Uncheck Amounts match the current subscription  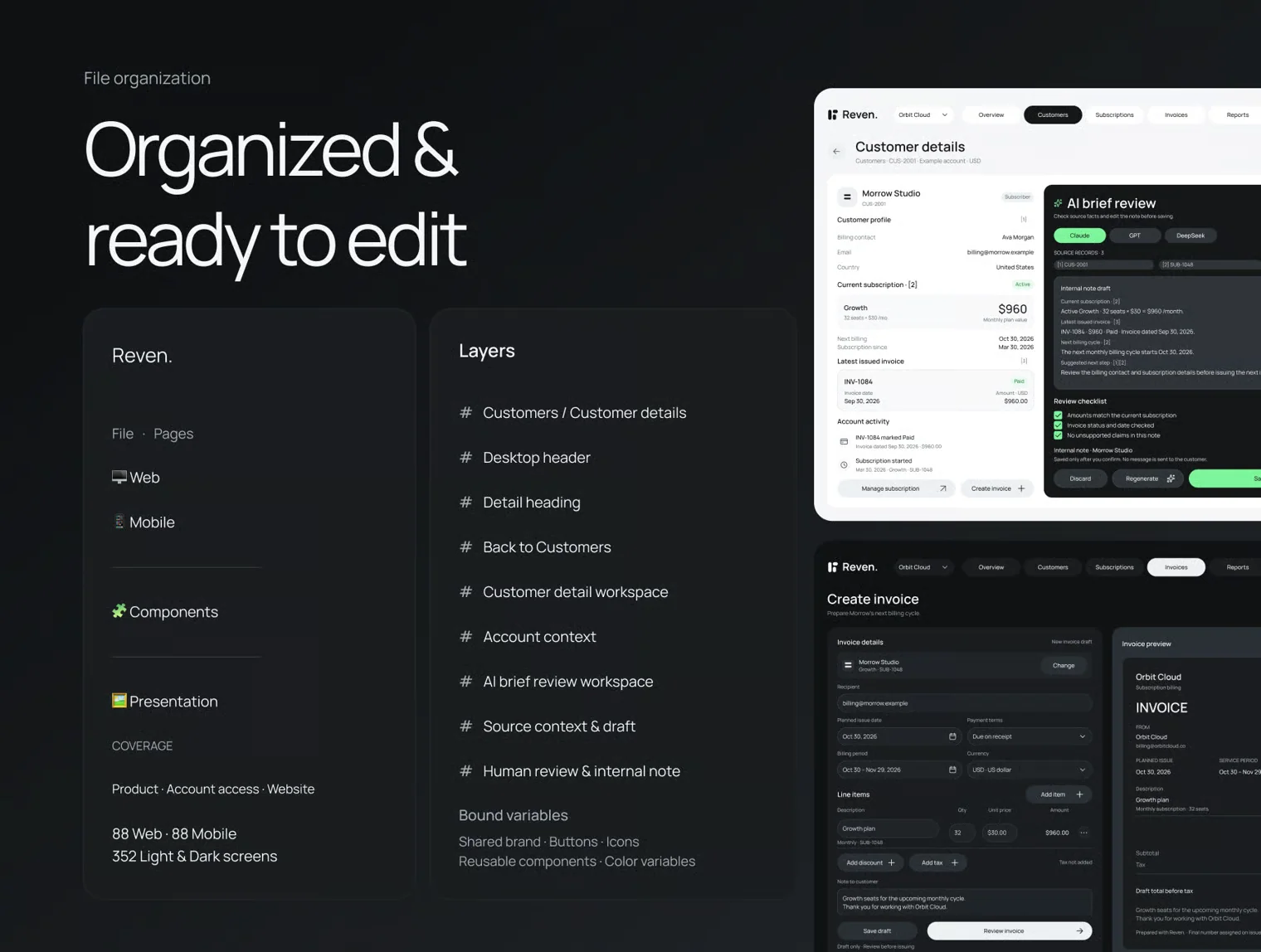pyautogui.click(x=1058, y=415)
